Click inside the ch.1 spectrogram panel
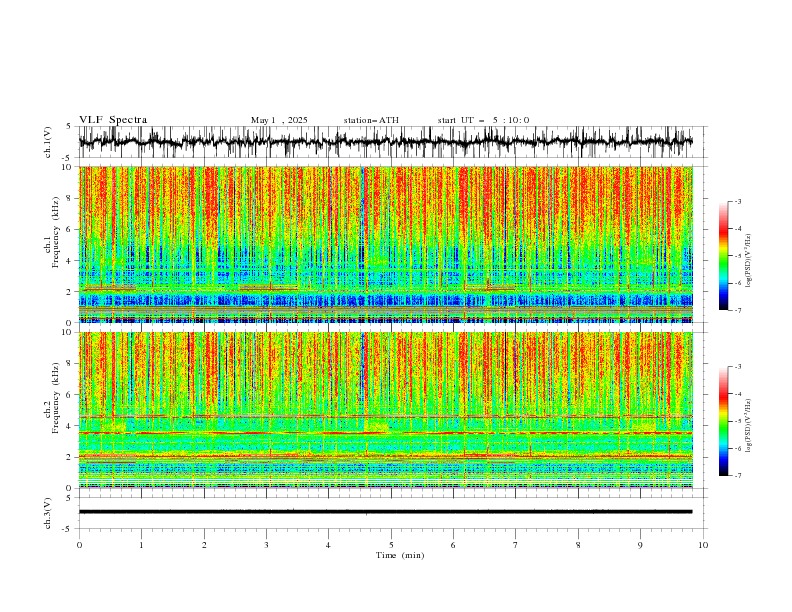The height and width of the screenshot is (612, 792). [386, 244]
